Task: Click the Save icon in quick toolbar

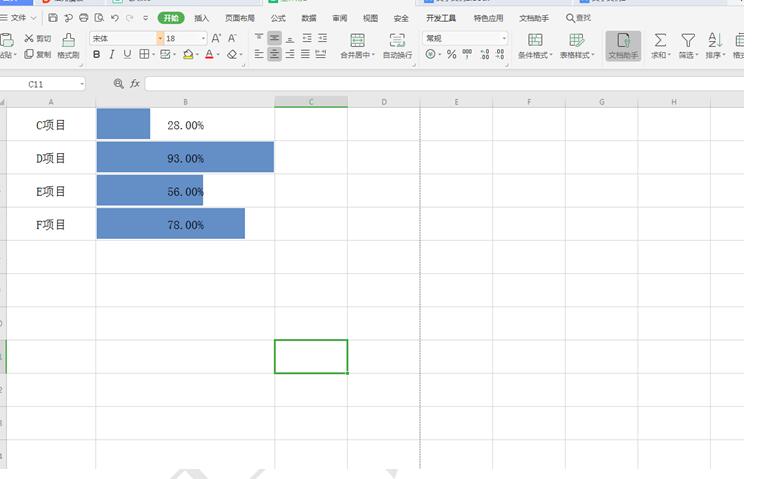Action: 53,18
